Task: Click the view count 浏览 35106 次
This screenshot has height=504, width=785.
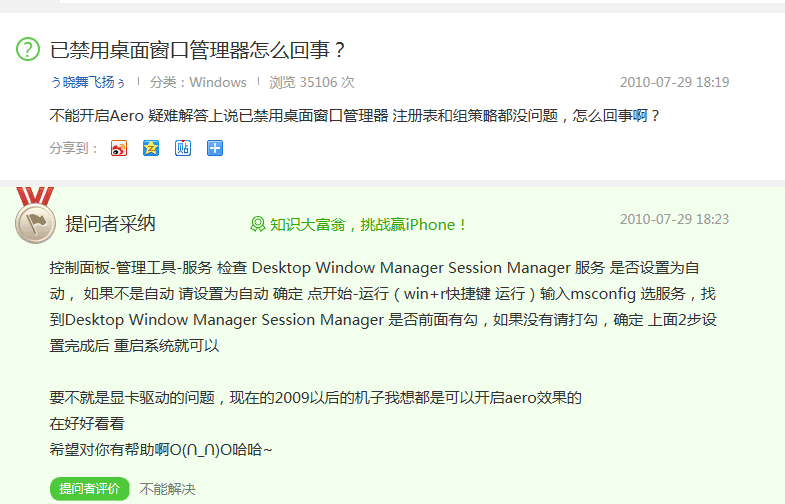Action: [x=311, y=82]
